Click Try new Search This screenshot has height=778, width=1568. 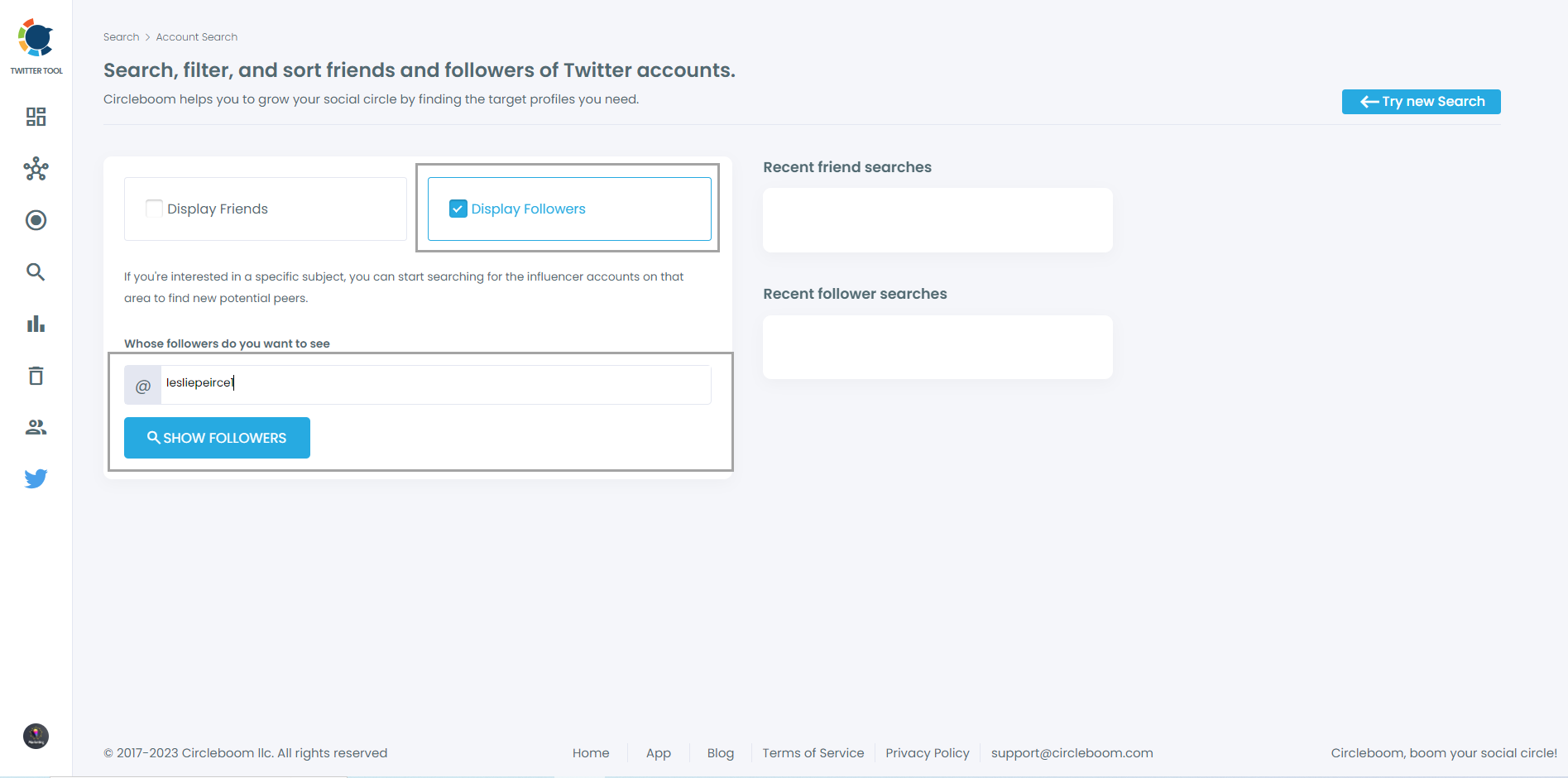[1421, 101]
